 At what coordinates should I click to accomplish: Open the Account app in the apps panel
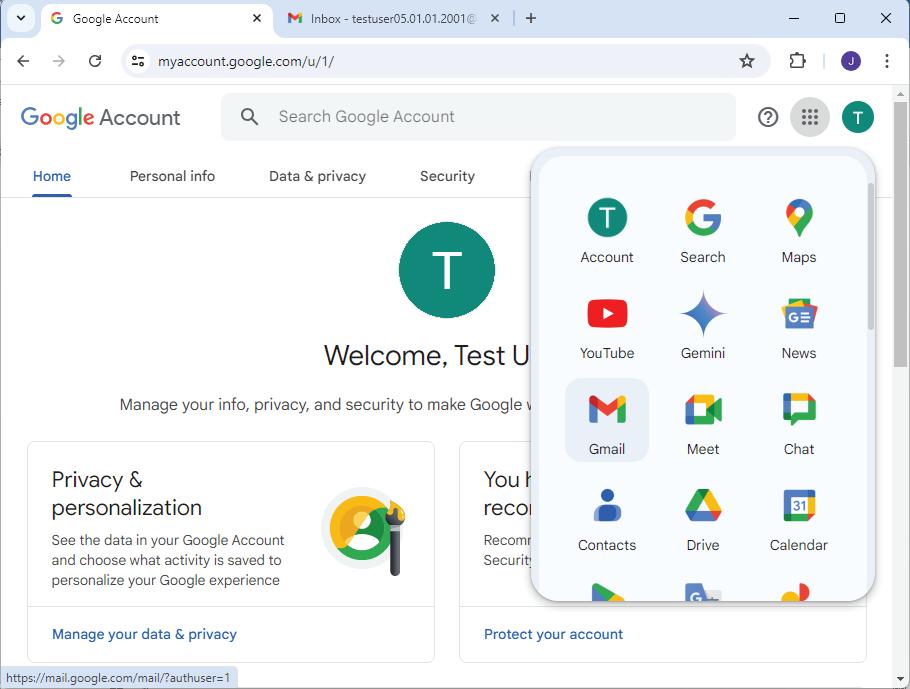tap(606, 231)
